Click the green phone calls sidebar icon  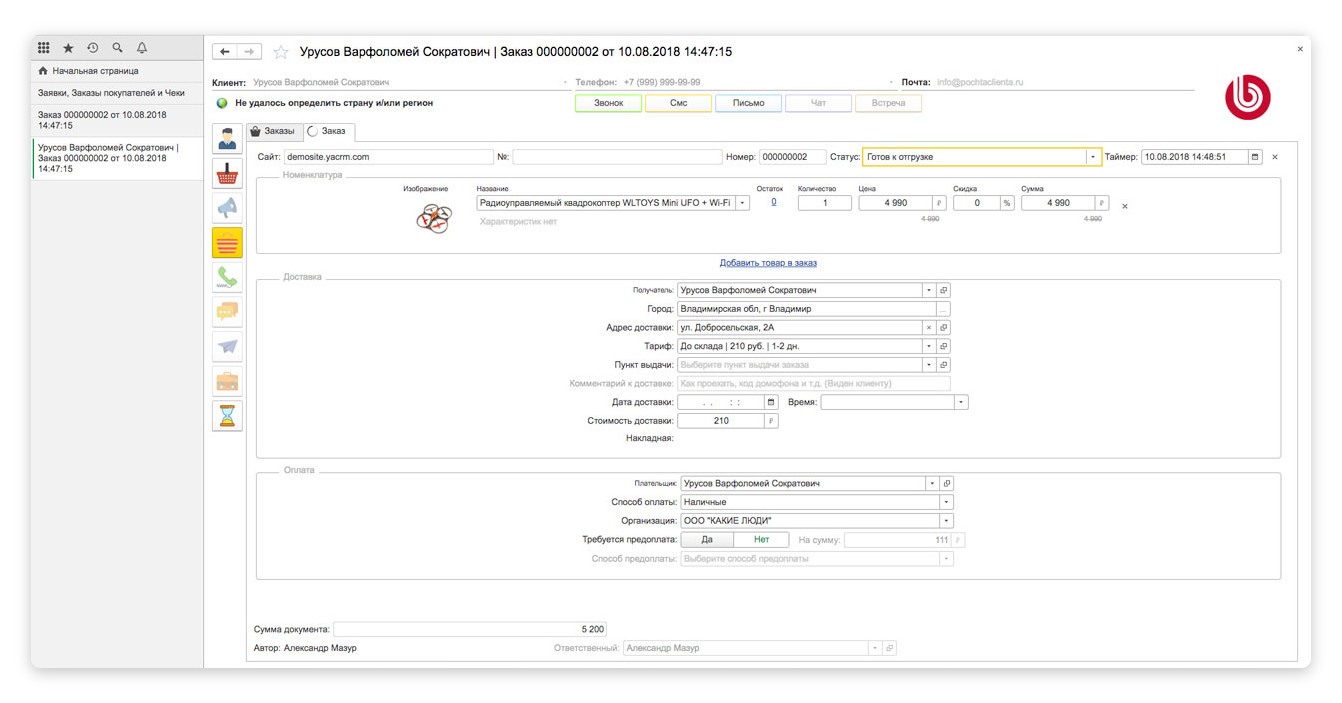click(x=227, y=277)
